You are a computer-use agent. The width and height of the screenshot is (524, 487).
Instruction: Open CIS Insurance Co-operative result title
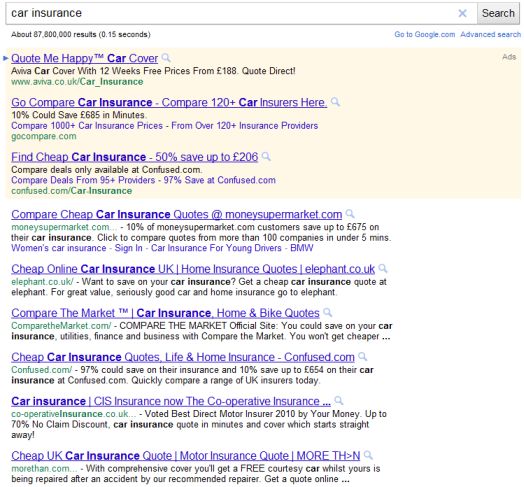[x=171, y=401]
